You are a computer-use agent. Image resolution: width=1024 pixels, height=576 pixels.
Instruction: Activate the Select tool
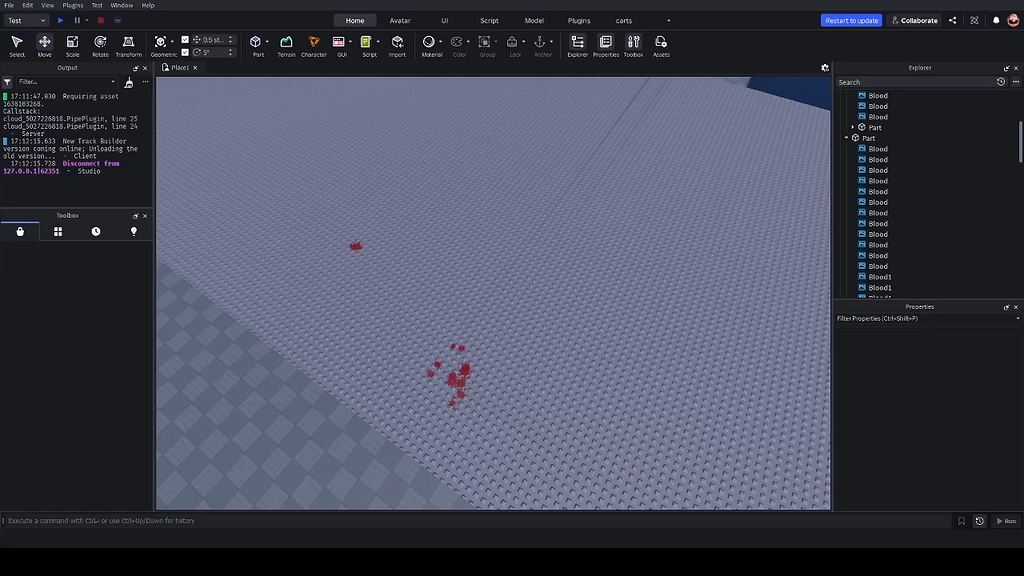pos(17,46)
